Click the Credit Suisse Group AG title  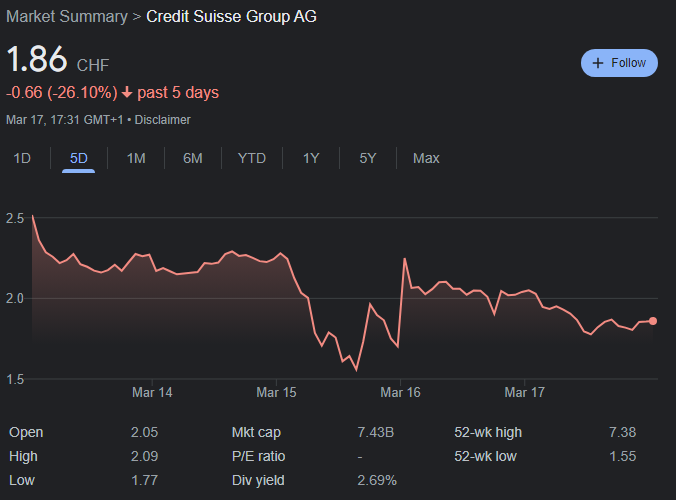tap(232, 17)
